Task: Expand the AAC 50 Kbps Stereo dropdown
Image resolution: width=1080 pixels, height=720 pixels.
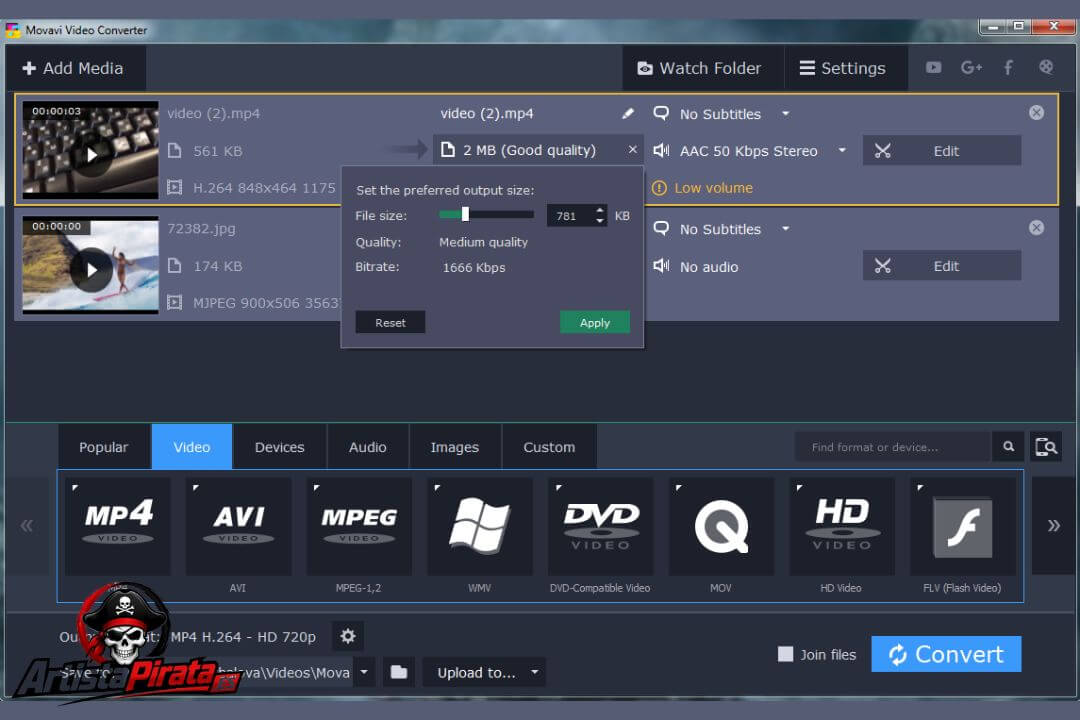Action: pyautogui.click(x=842, y=150)
